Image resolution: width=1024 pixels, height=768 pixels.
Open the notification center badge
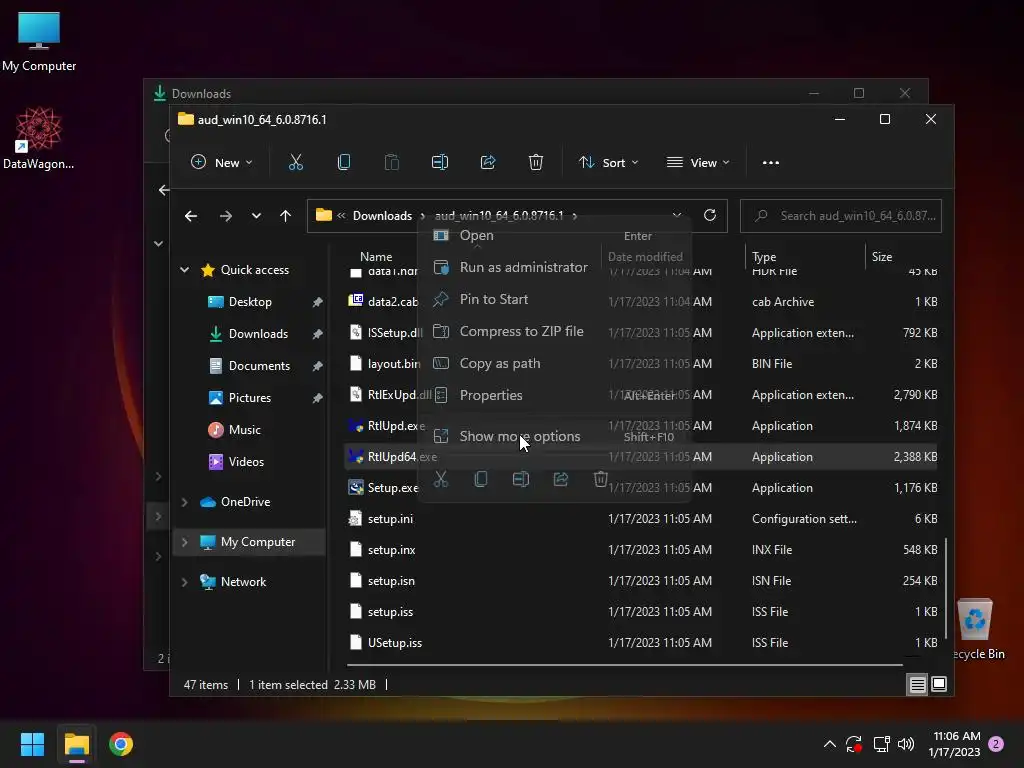tap(996, 744)
